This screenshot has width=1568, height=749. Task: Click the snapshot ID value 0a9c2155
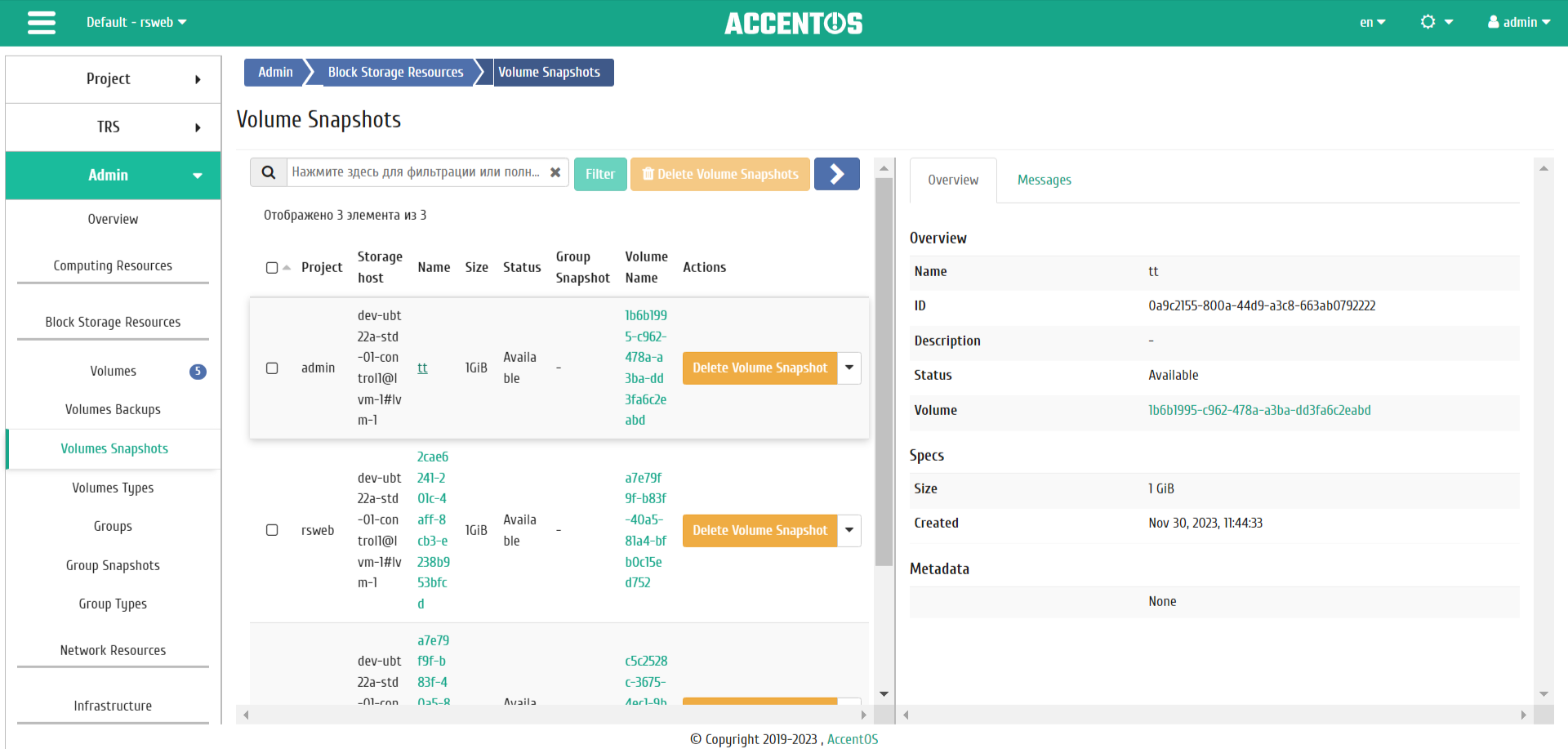pos(1262,305)
